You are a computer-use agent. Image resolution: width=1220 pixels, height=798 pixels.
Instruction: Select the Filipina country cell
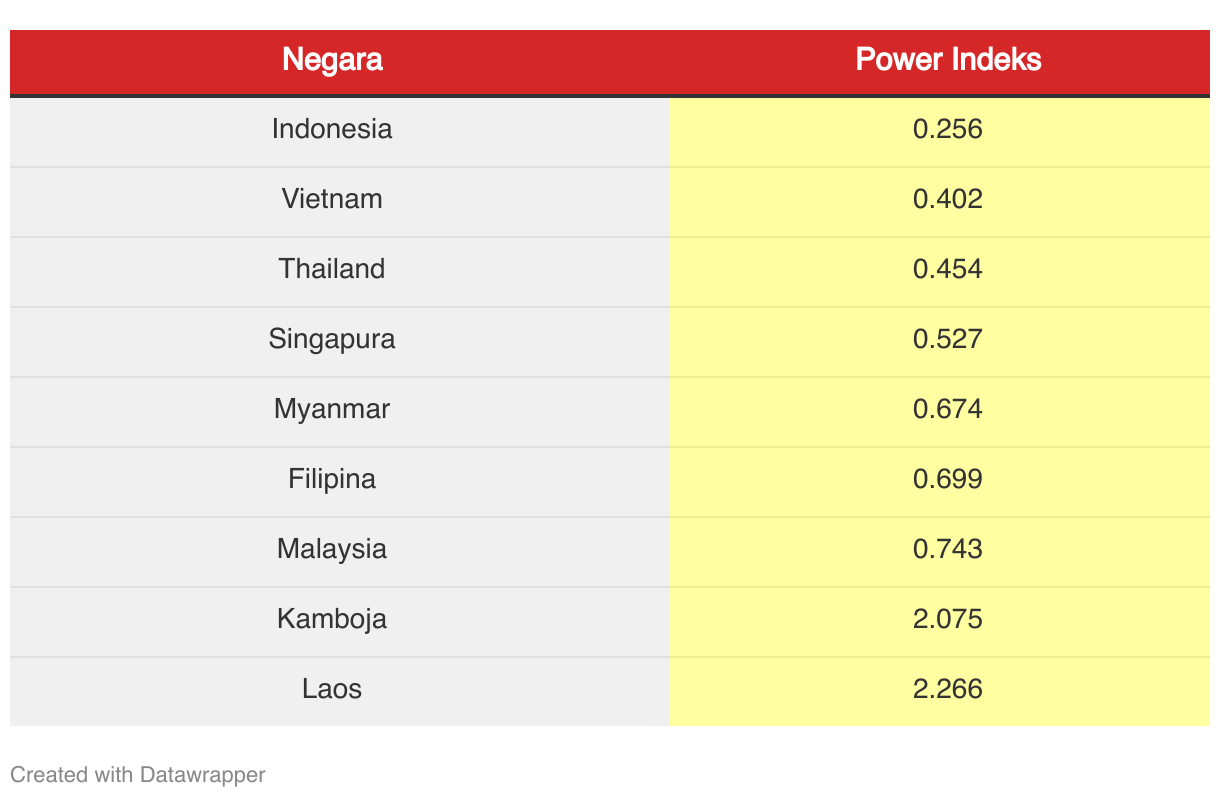(332, 479)
